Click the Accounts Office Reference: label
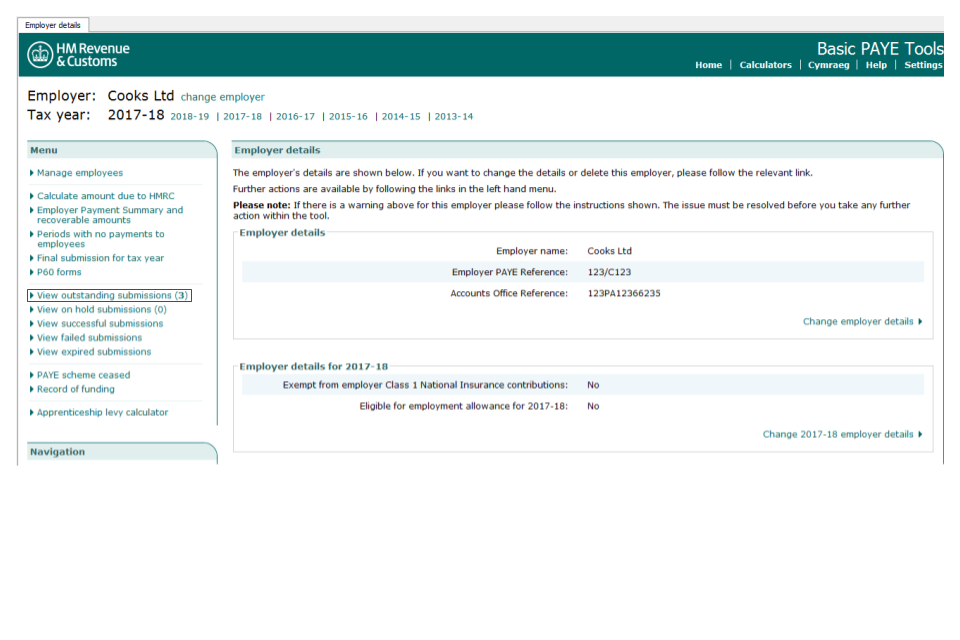The height and width of the screenshot is (640, 960). coord(509,293)
